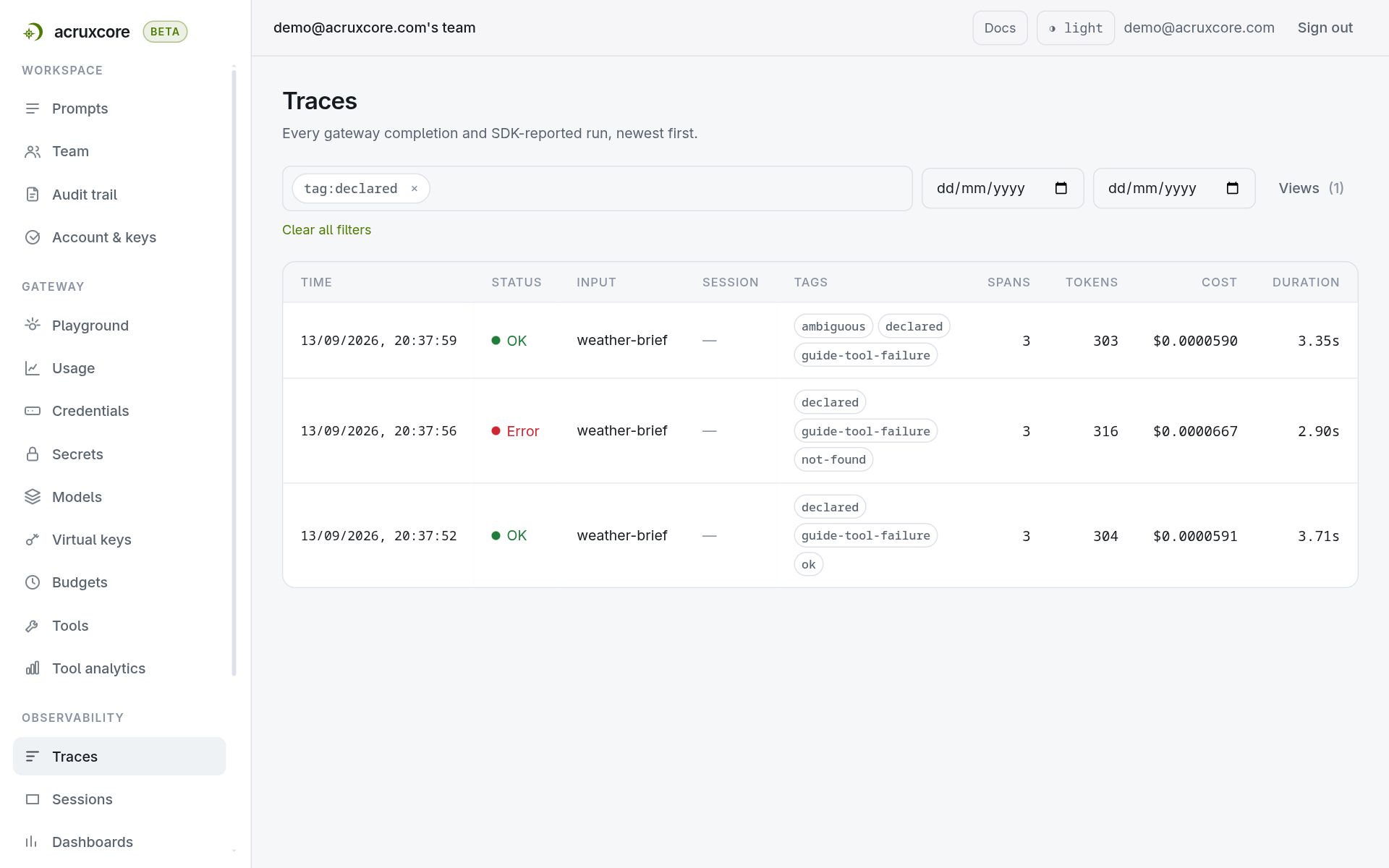Click guide-tool-failure tag in first row

point(866,355)
